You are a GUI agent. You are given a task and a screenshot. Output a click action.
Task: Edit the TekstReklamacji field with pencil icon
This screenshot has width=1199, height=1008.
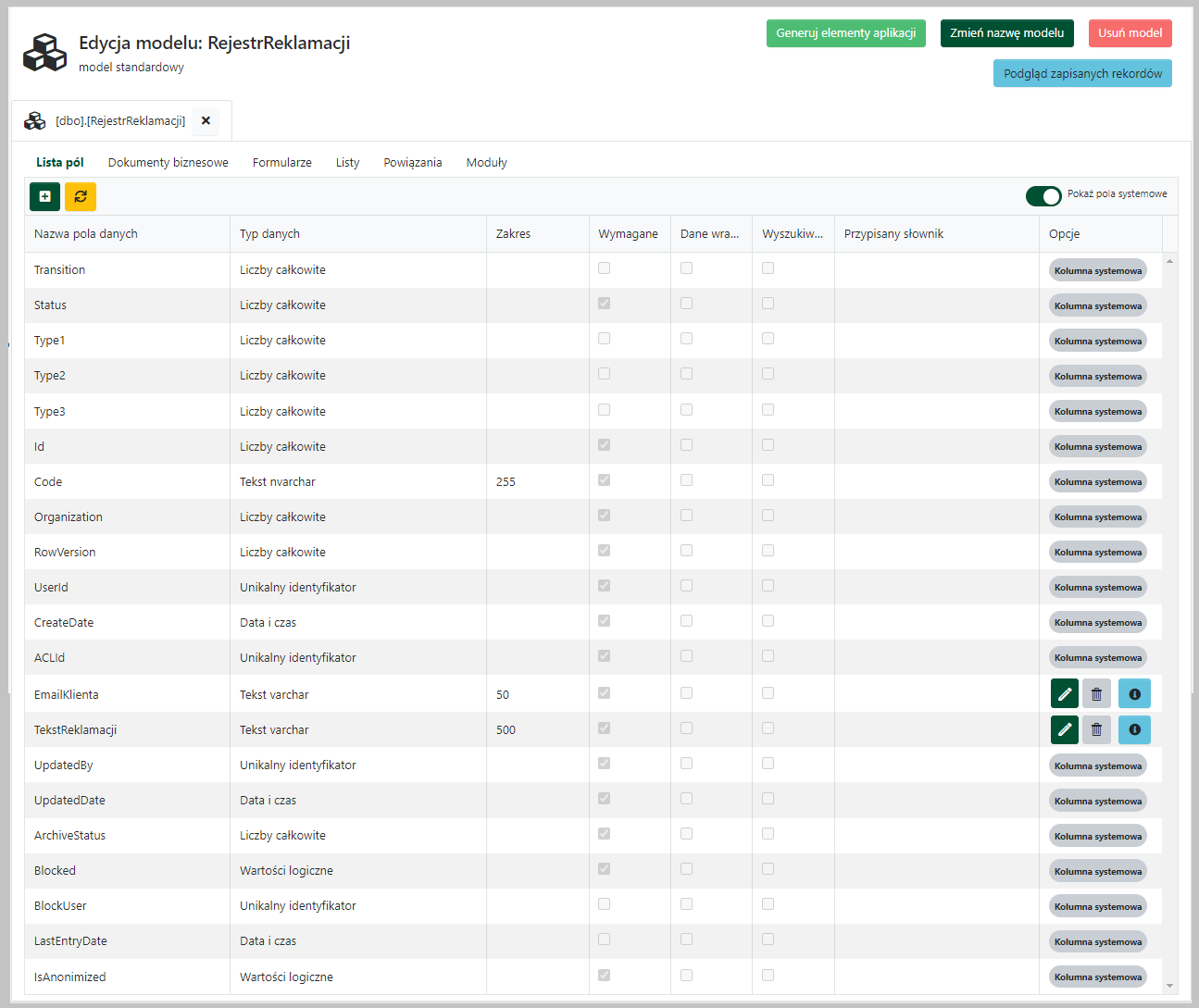1065,729
